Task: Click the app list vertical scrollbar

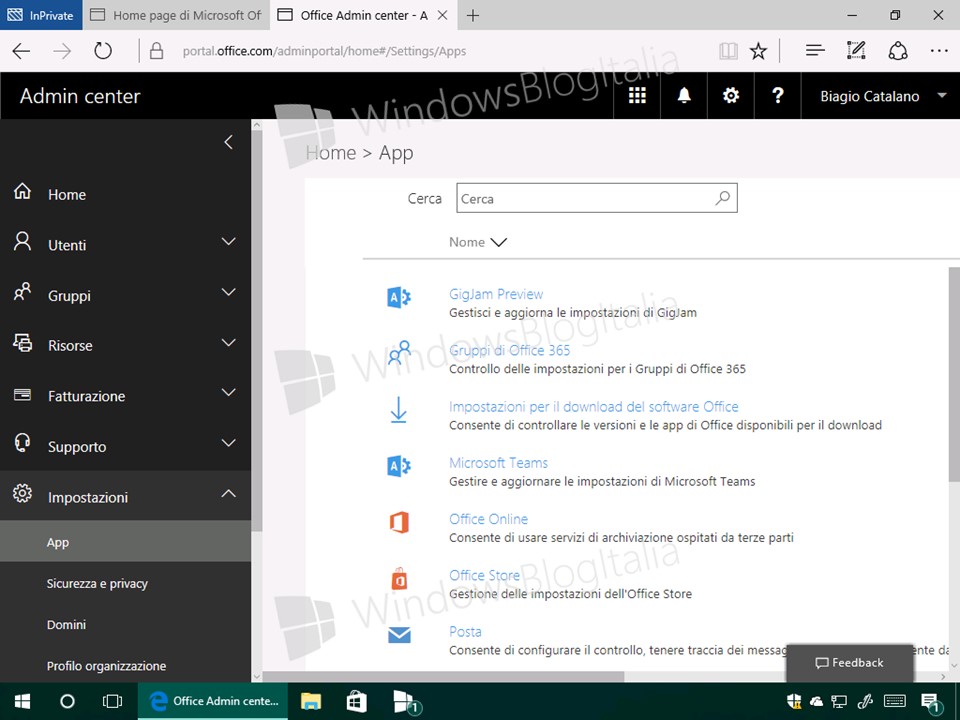Action: tap(954, 373)
